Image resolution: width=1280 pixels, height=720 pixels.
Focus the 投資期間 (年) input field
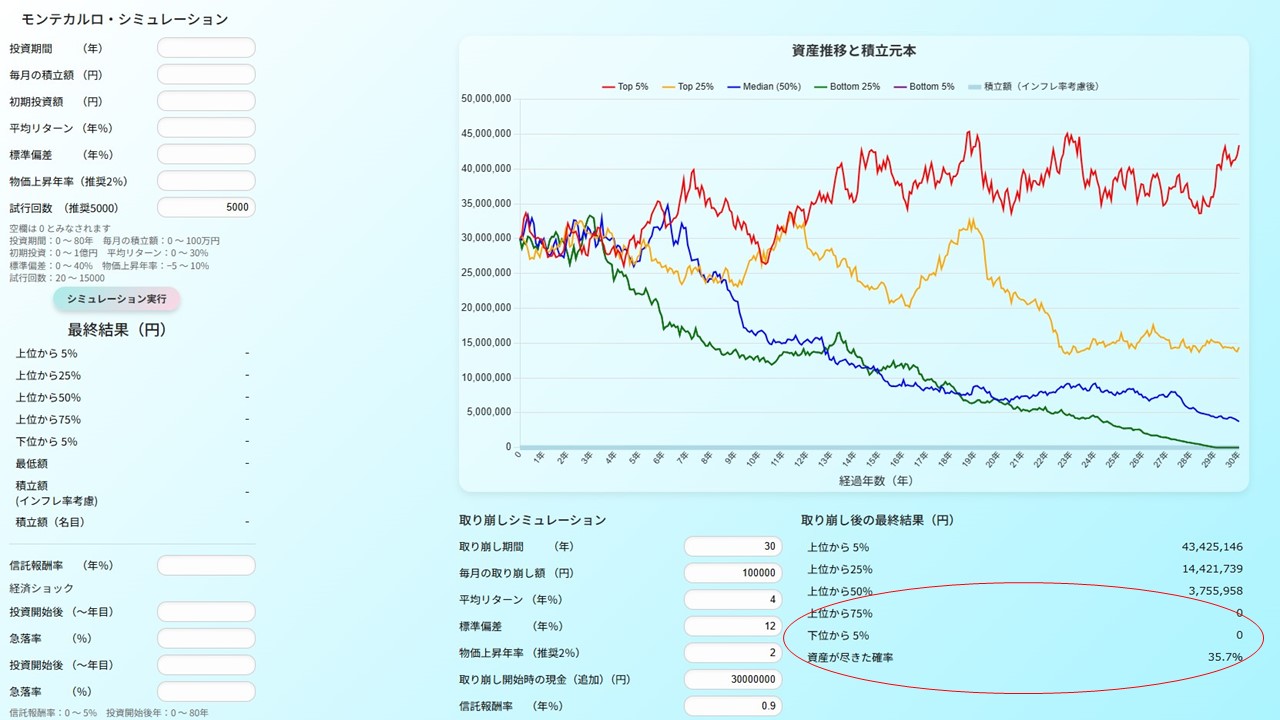tap(206, 48)
